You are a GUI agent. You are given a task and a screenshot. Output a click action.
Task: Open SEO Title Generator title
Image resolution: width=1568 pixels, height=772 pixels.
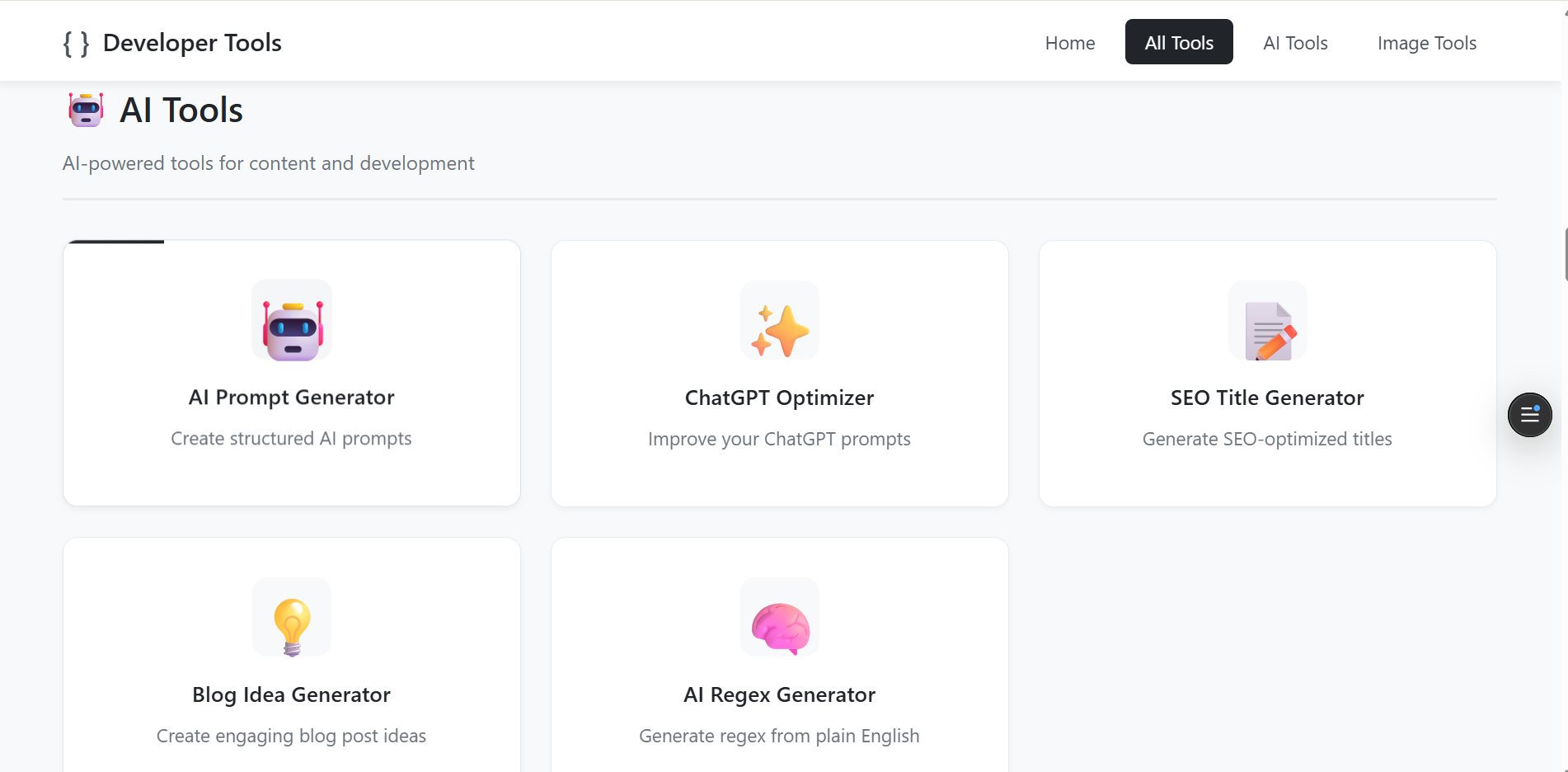pyautogui.click(x=1267, y=398)
